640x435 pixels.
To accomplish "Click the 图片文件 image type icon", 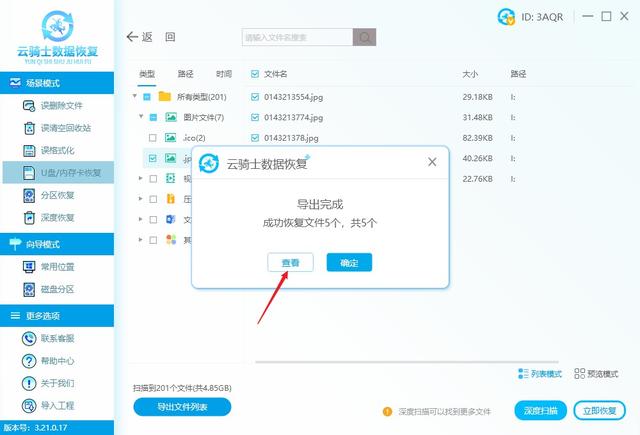I will point(171,118).
